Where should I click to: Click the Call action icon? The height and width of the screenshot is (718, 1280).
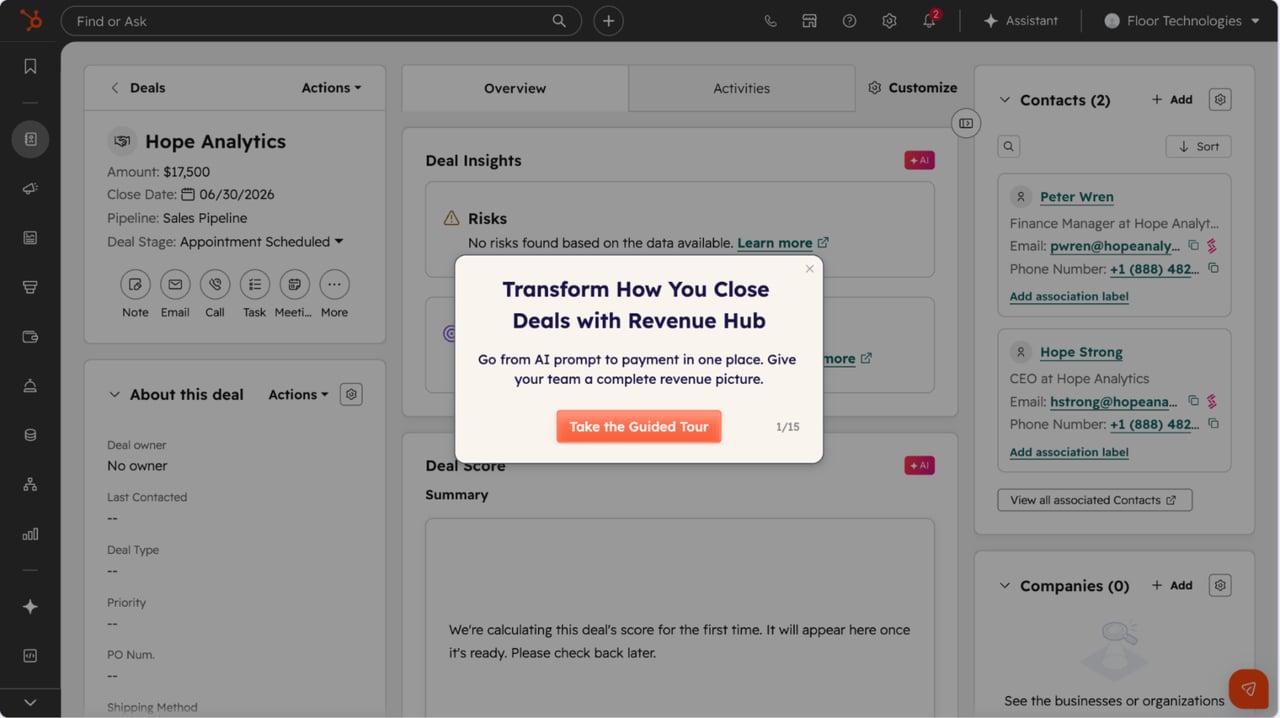click(215, 285)
